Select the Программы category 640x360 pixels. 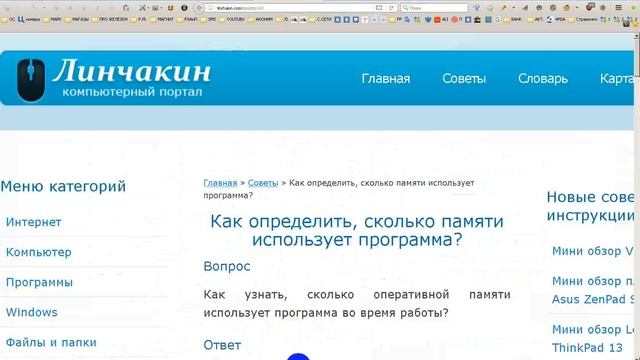39,282
